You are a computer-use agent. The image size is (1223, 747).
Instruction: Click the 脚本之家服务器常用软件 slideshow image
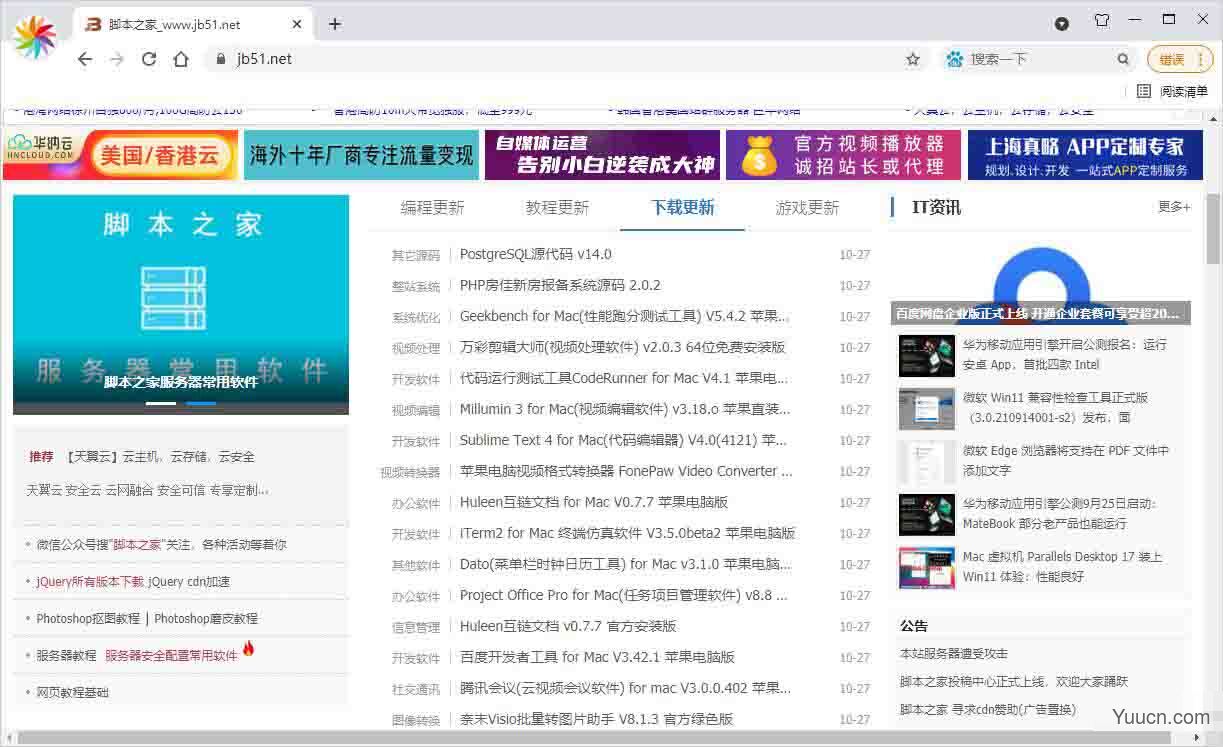coord(181,304)
